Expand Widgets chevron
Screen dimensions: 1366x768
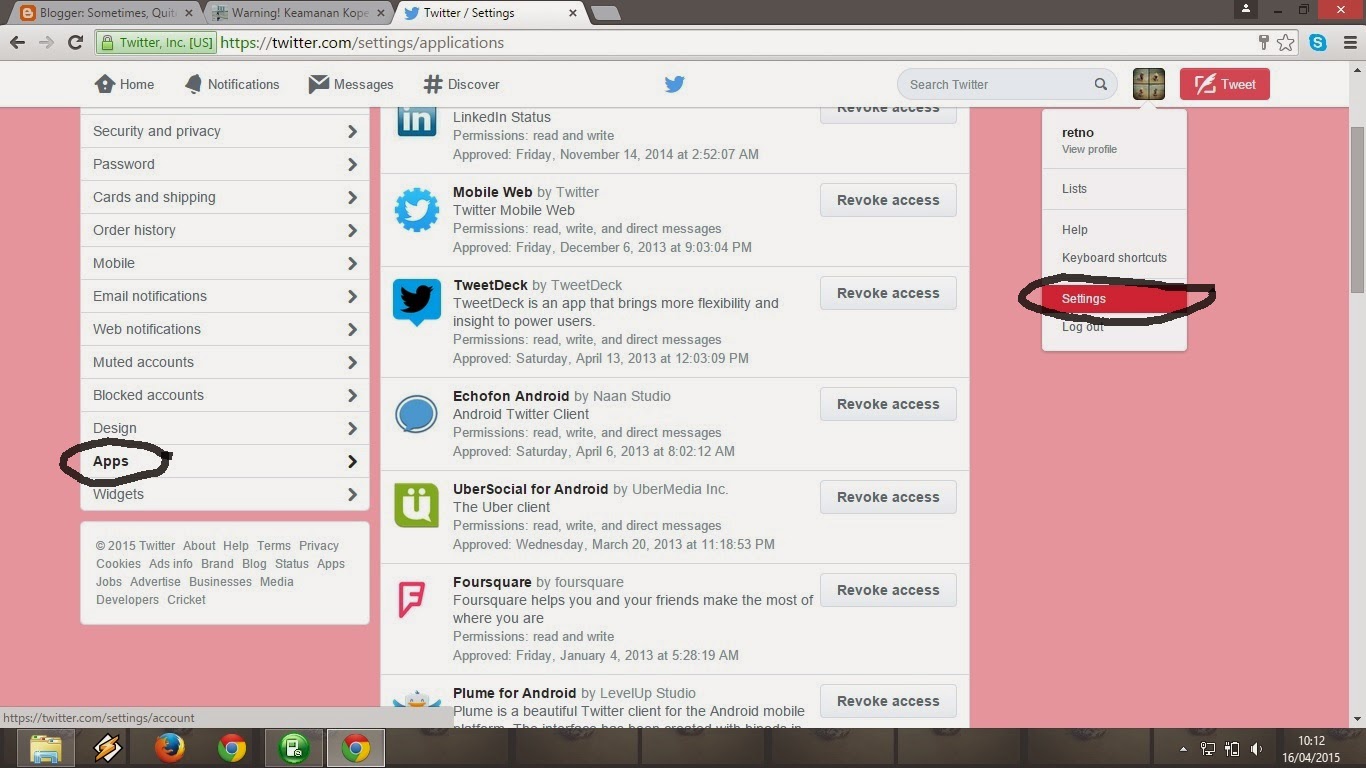352,494
